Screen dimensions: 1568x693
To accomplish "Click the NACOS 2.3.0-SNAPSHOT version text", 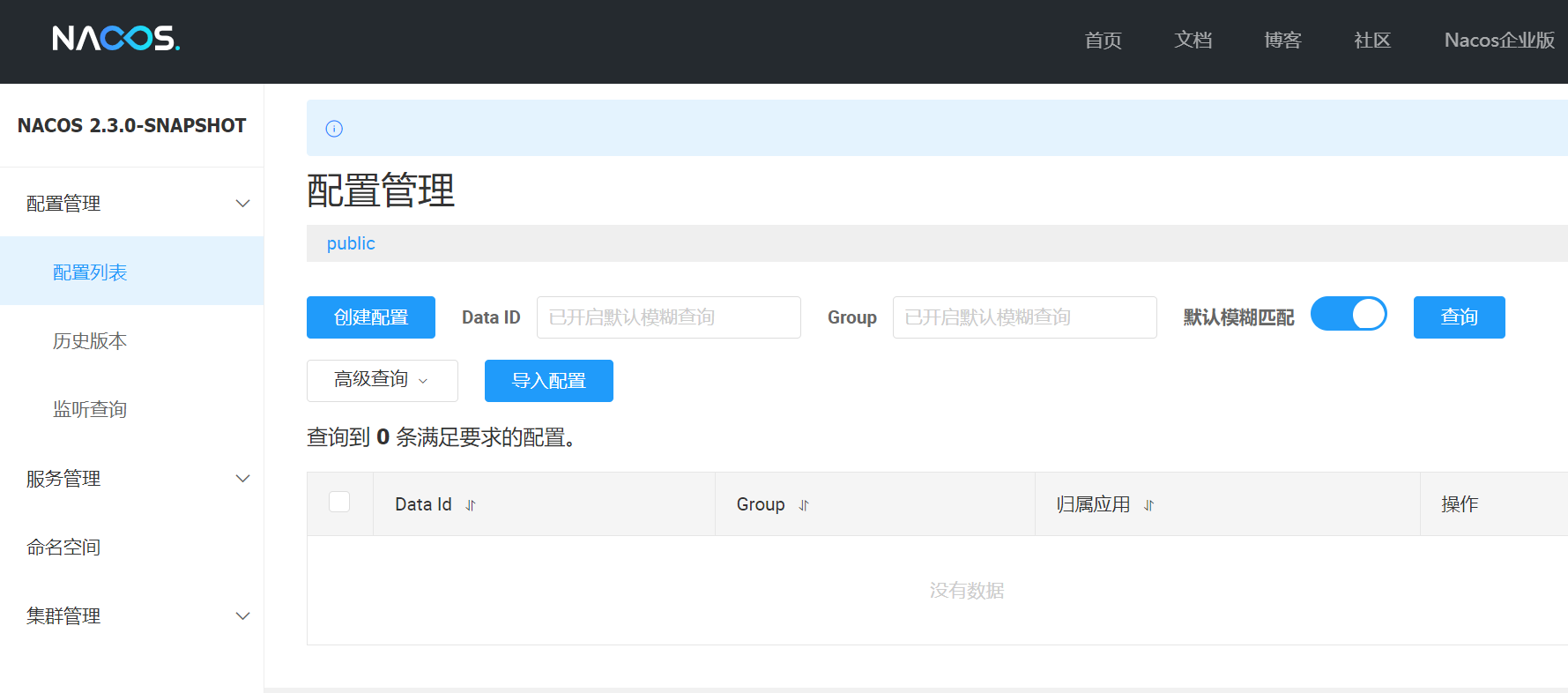I will click(132, 125).
